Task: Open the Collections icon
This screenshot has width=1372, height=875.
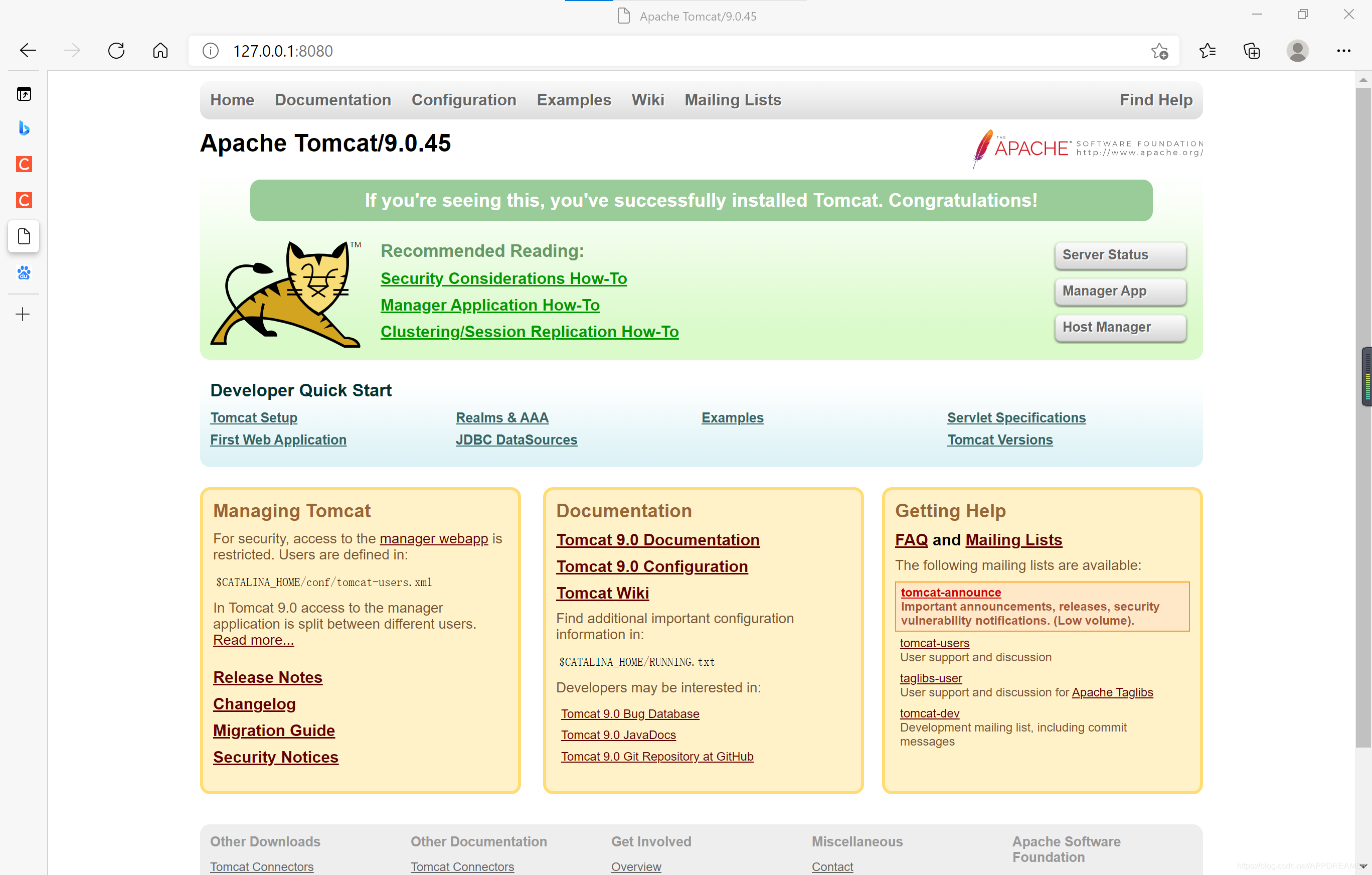Action: (1252, 51)
